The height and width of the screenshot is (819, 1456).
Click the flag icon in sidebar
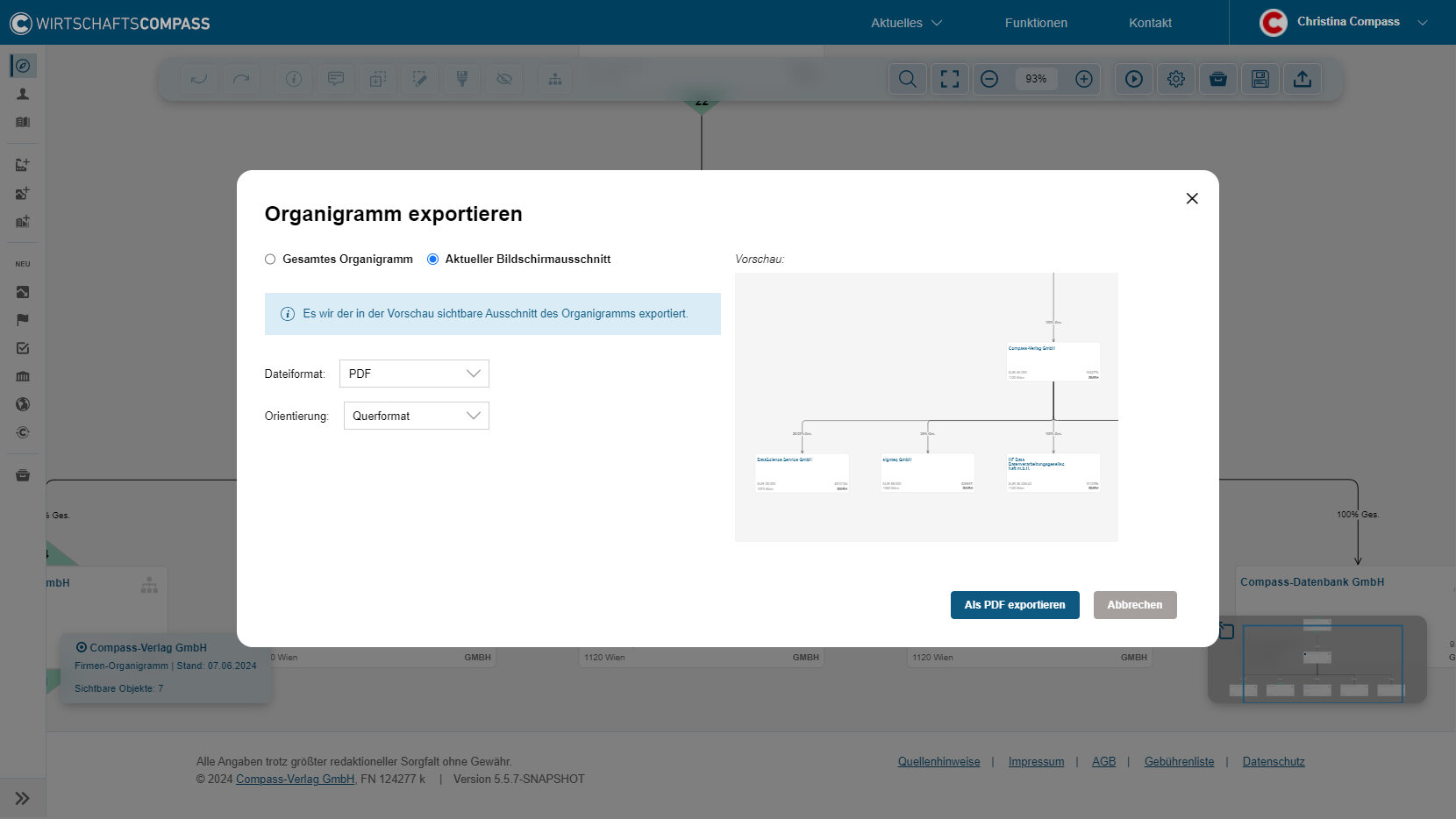[23, 320]
